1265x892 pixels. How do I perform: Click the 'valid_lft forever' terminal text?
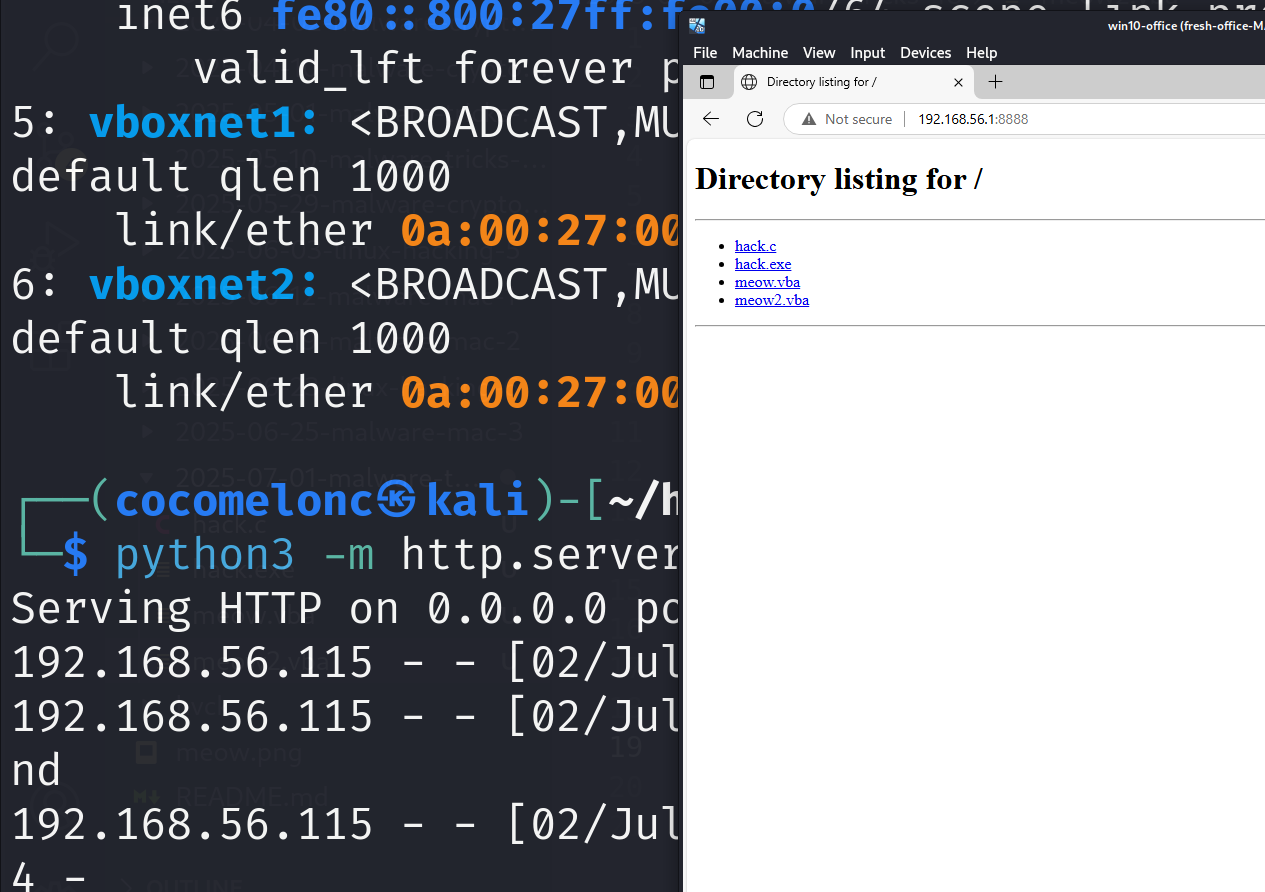pos(412,69)
